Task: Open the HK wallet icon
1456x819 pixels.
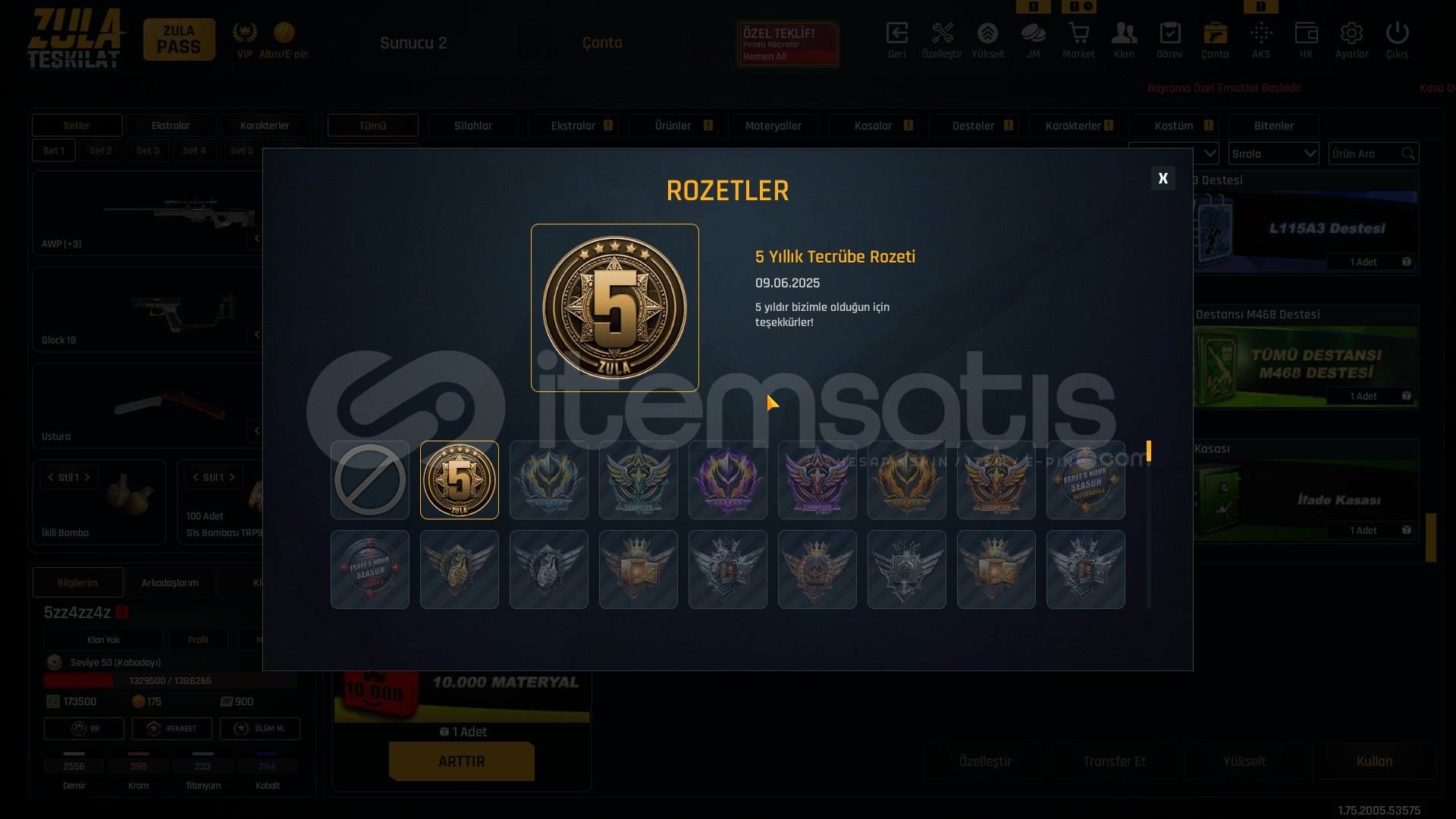Action: 1306,40
